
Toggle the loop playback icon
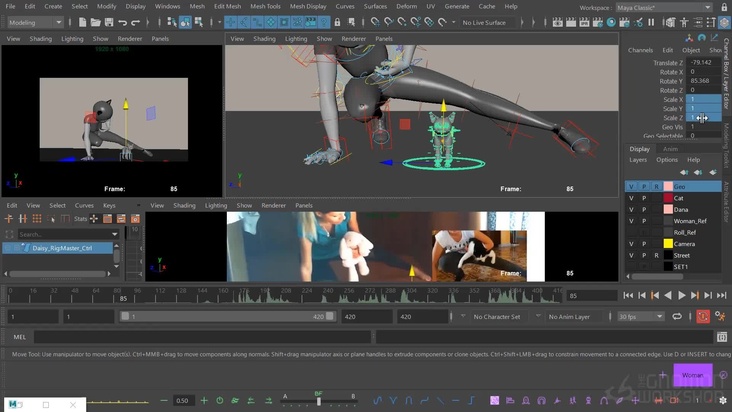click(x=678, y=317)
